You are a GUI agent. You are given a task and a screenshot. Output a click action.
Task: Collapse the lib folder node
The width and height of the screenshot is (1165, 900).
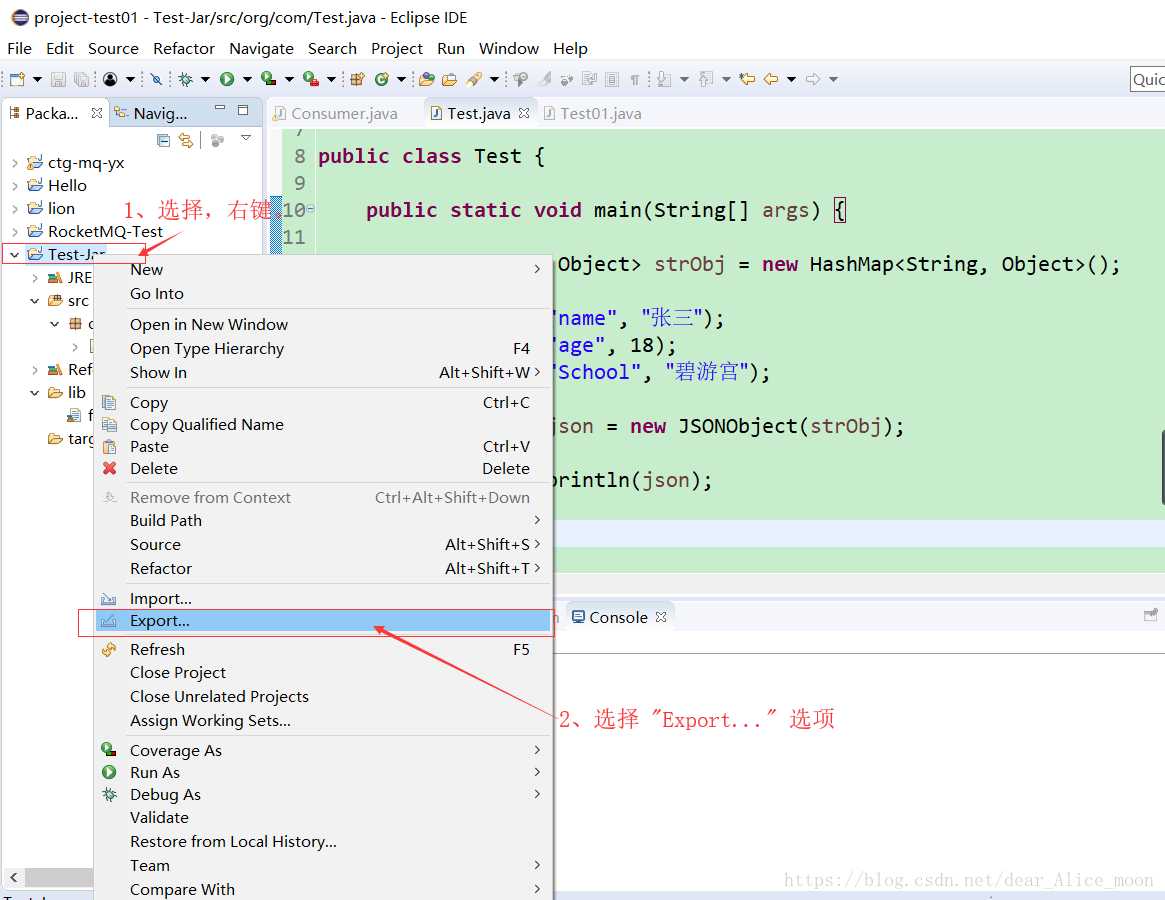click(35, 392)
